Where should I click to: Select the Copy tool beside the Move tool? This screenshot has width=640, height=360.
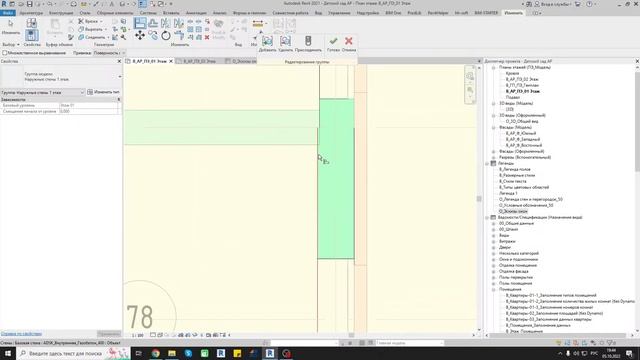coord(153,36)
